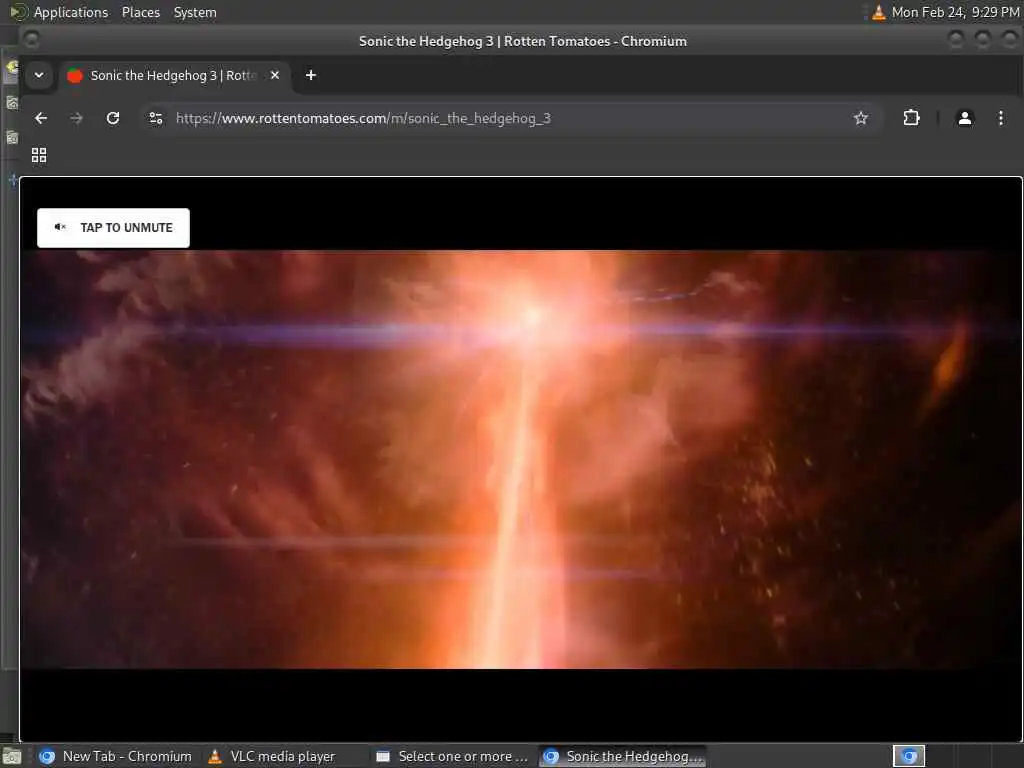Click the VLC cone tray icon
Screen dimensions: 1024x768
(879, 12)
